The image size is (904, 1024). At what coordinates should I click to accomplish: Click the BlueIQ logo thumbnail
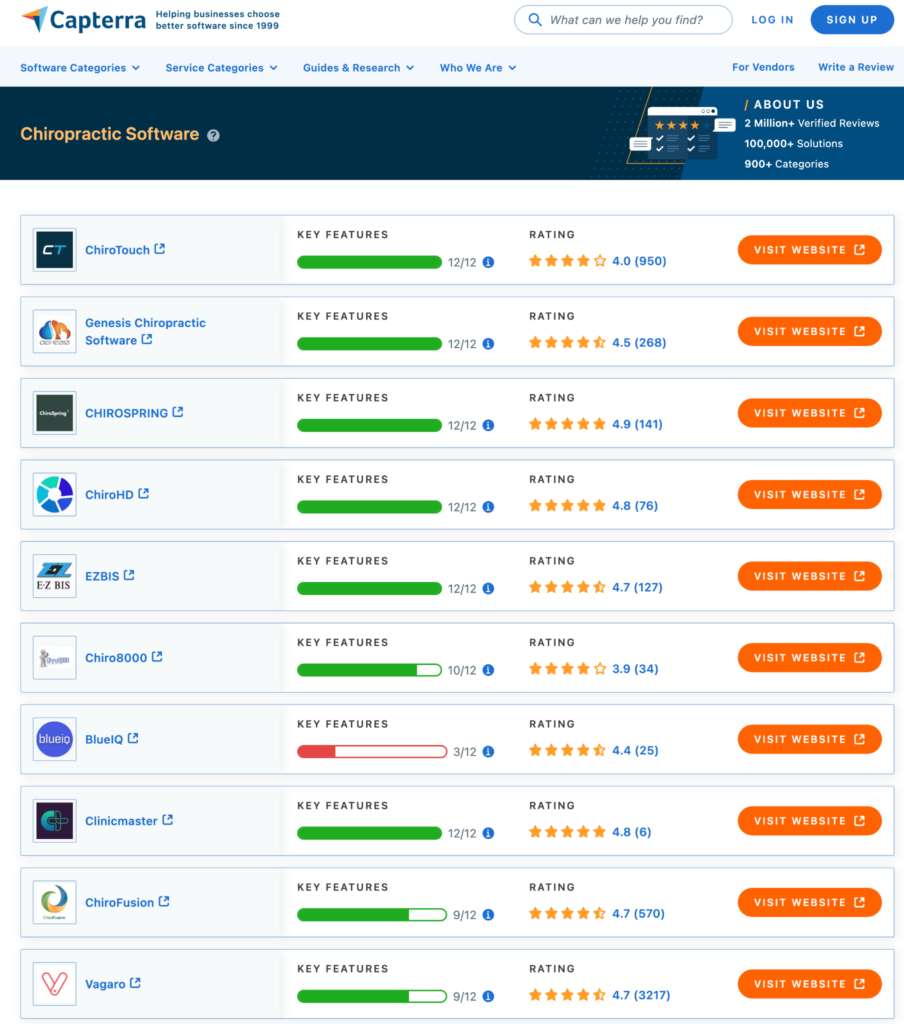(55, 739)
